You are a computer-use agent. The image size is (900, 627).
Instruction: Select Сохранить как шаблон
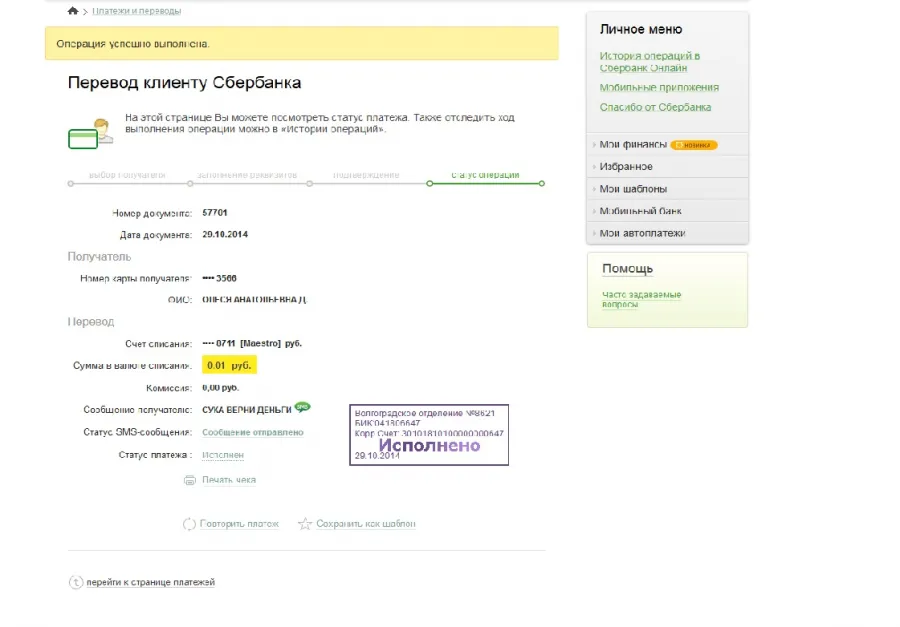(366, 524)
